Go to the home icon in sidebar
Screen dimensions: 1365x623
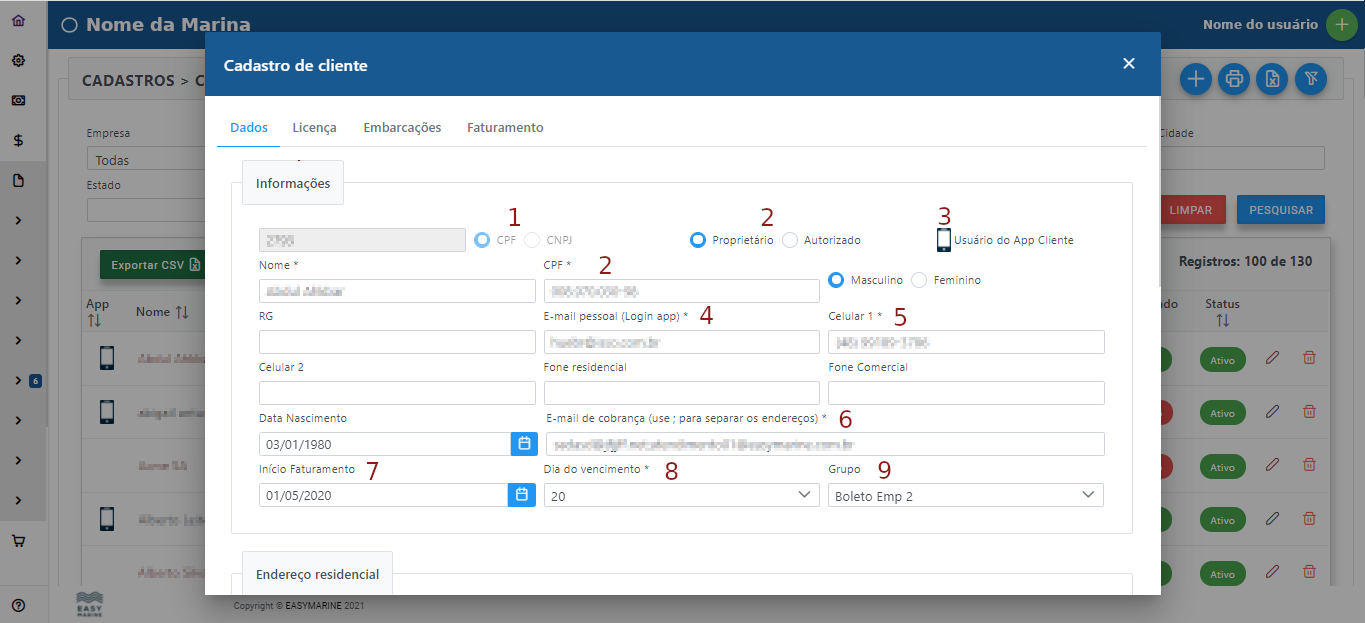pyautogui.click(x=18, y=21)
